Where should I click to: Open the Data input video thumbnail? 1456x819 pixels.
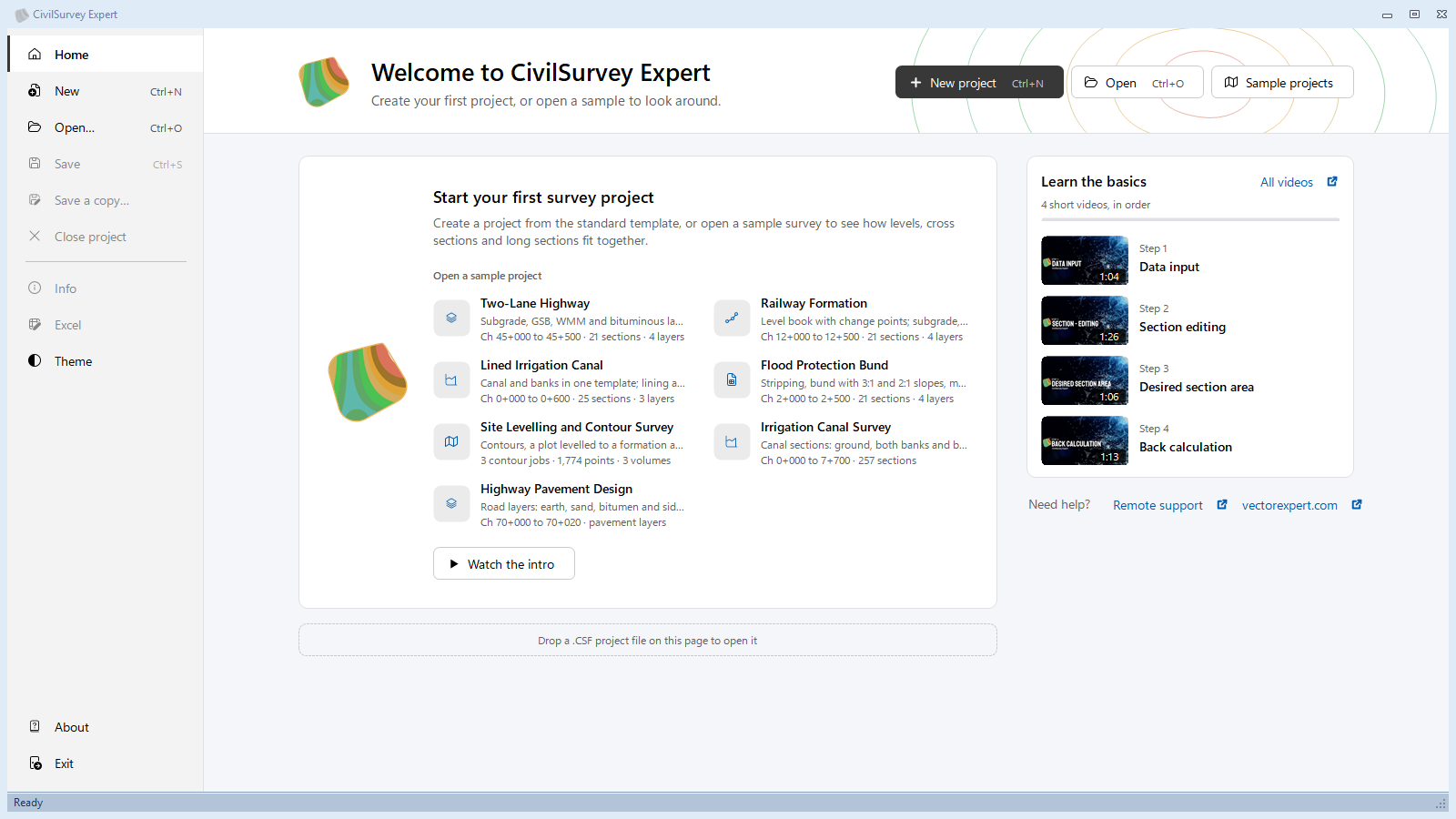coord(1085,260)
